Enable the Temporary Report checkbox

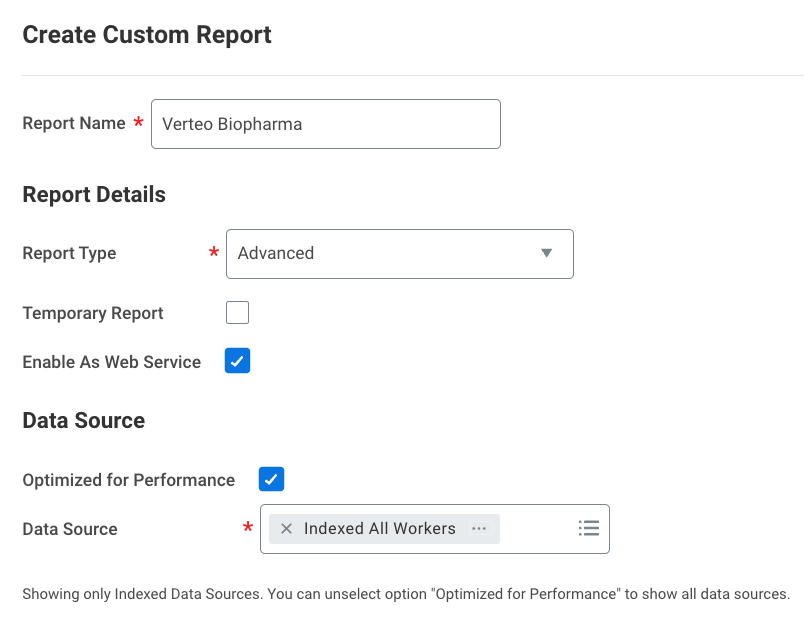point(238,313)
